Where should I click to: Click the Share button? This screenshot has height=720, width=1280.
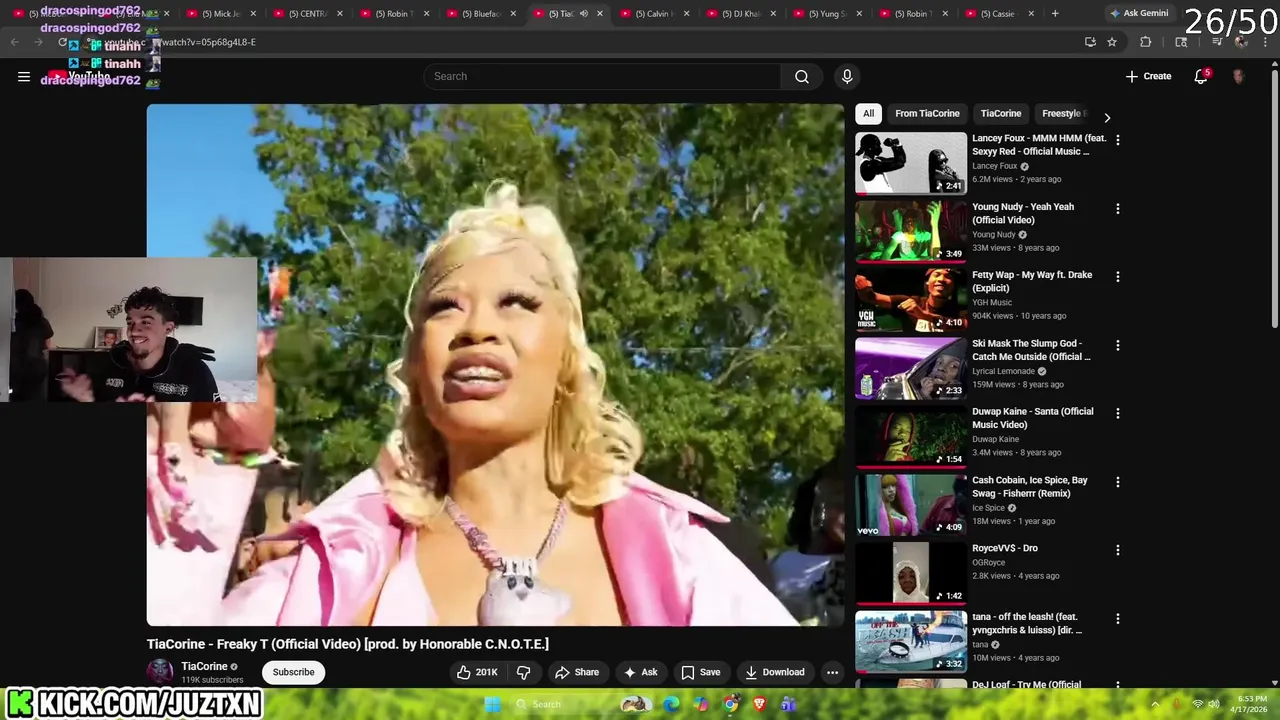click(x=577, y=672)
